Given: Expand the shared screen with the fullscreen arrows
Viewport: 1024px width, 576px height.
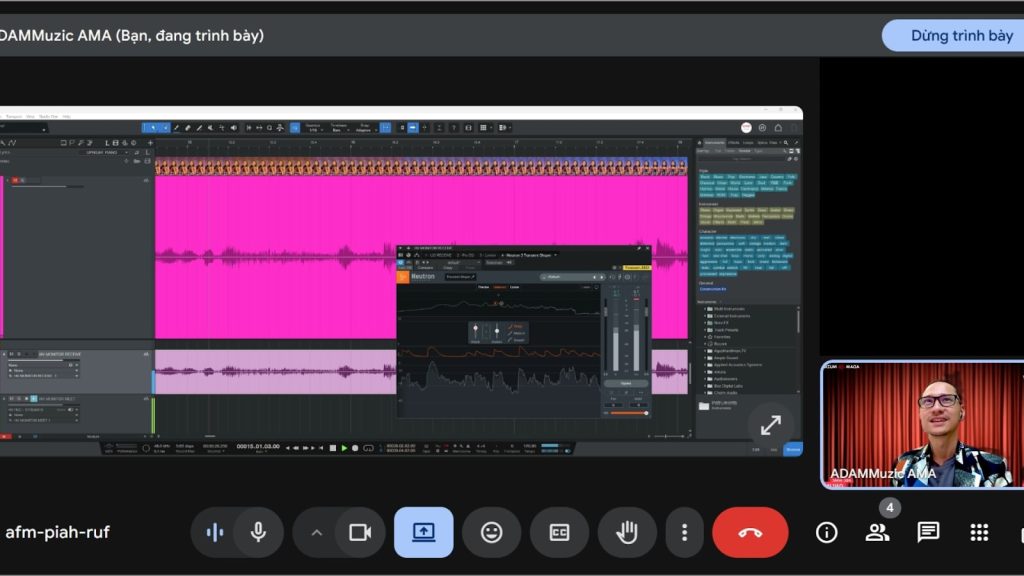Looking at the screenshot, I should coord(770,425).
